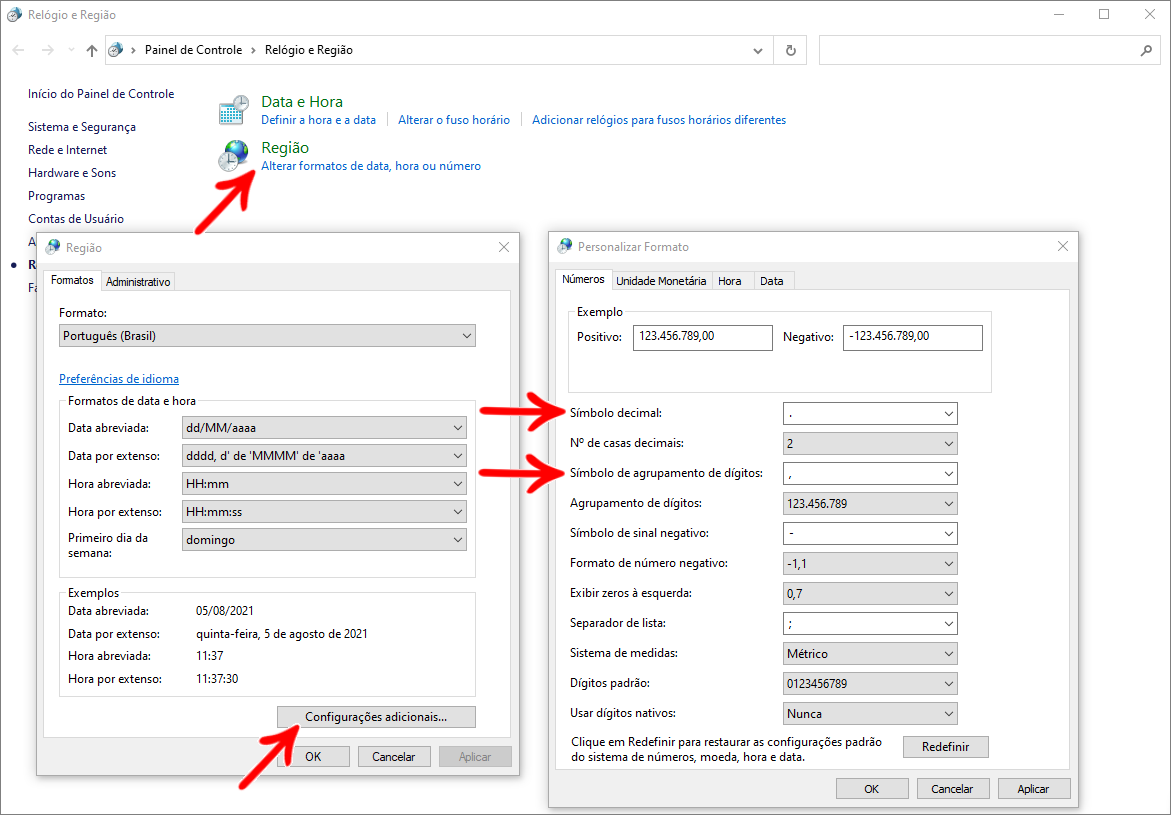Switch to the Unidade Monetária tab
The image size is (1171, 815).
(661, 281)
